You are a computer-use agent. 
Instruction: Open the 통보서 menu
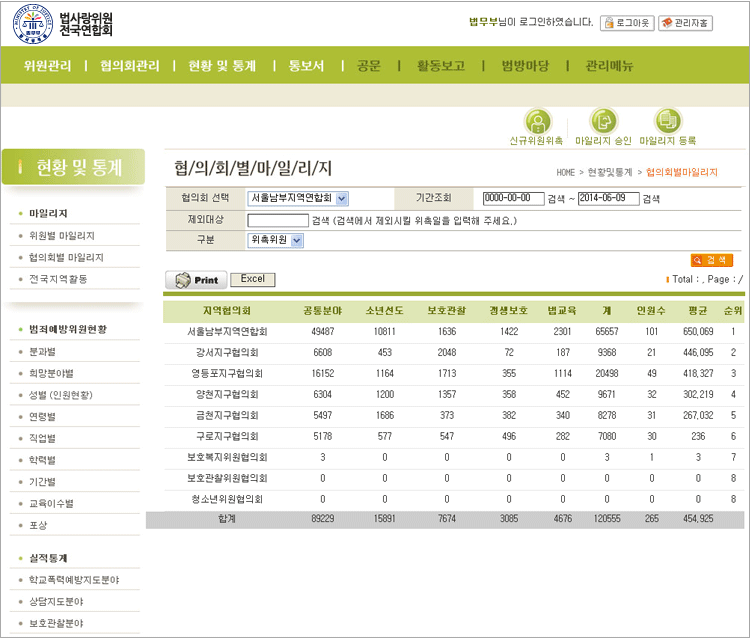point(306,66)
